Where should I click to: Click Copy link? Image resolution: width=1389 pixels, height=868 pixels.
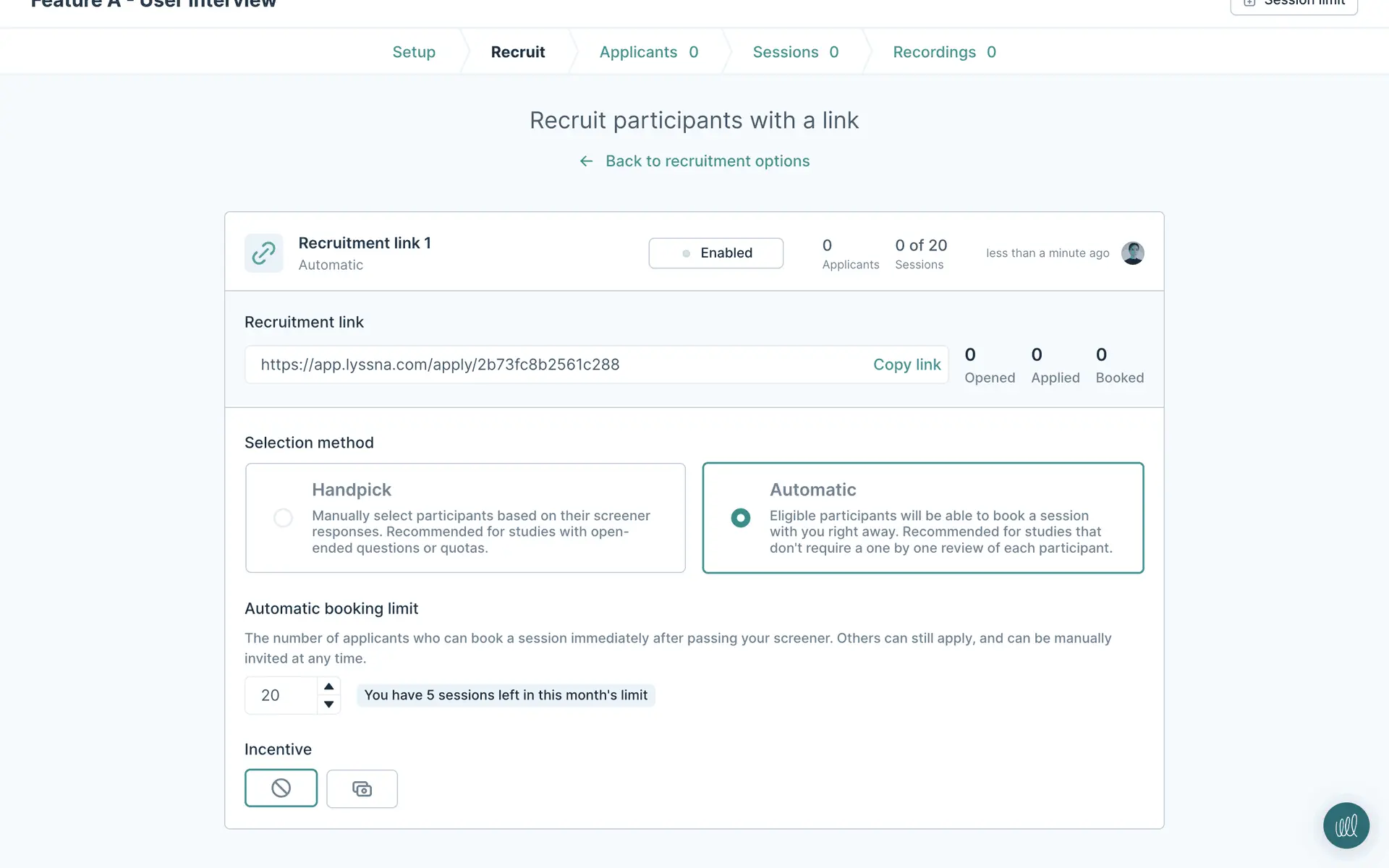point(906,365)
